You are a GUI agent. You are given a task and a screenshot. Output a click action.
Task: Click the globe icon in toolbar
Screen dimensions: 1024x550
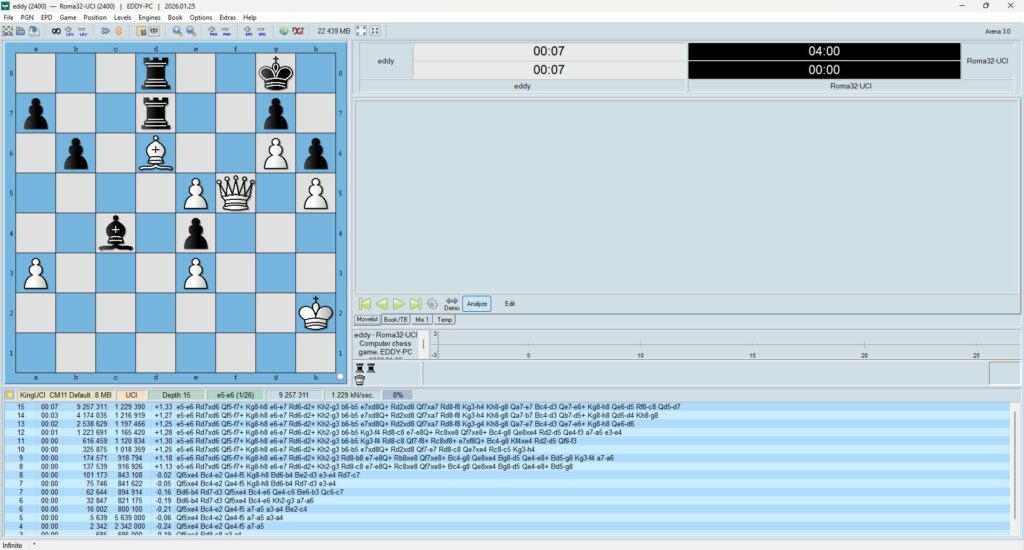(284, 31)
